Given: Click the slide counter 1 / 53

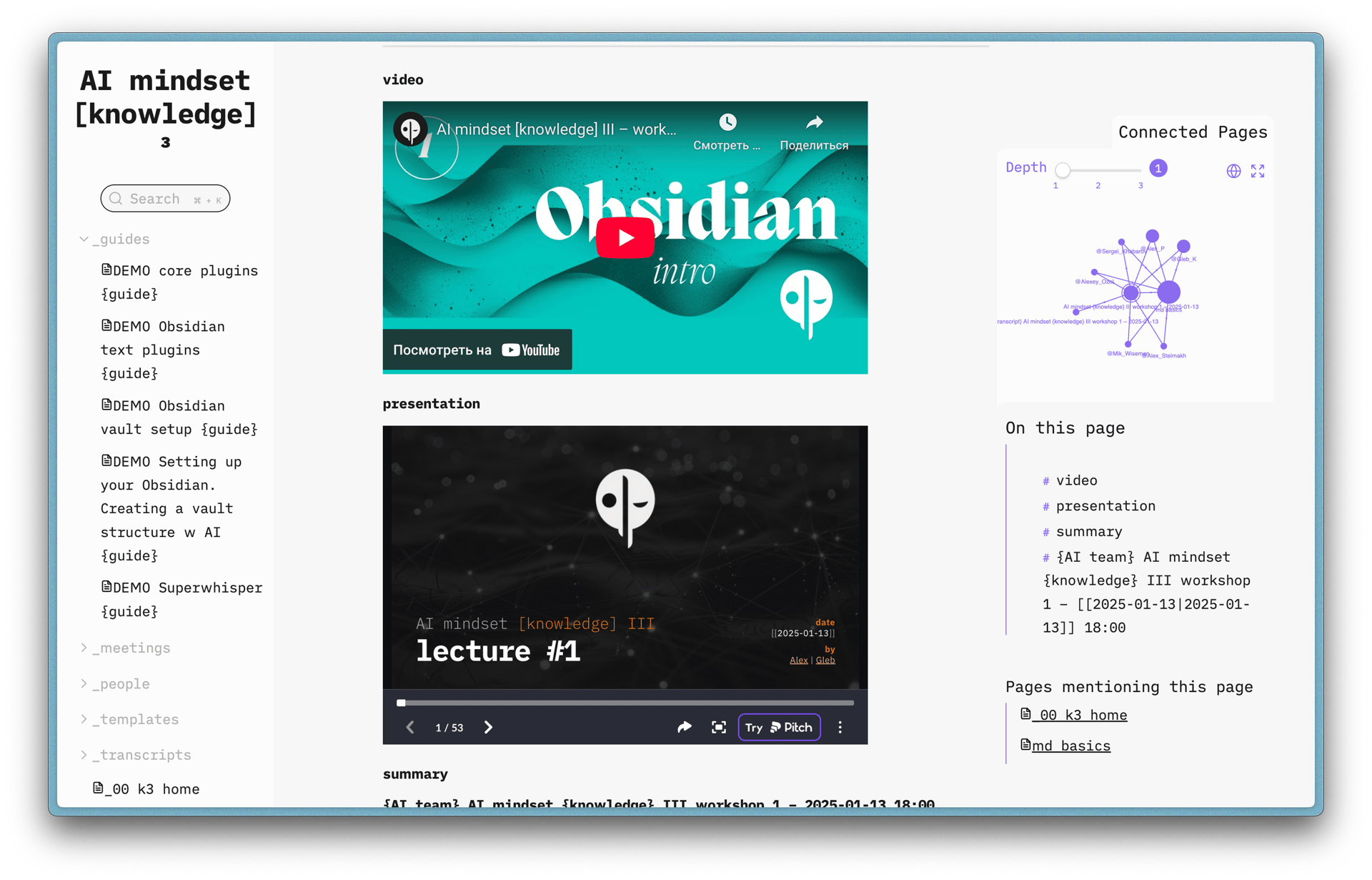Looking at the screenshot, I should tap(449, 728).
